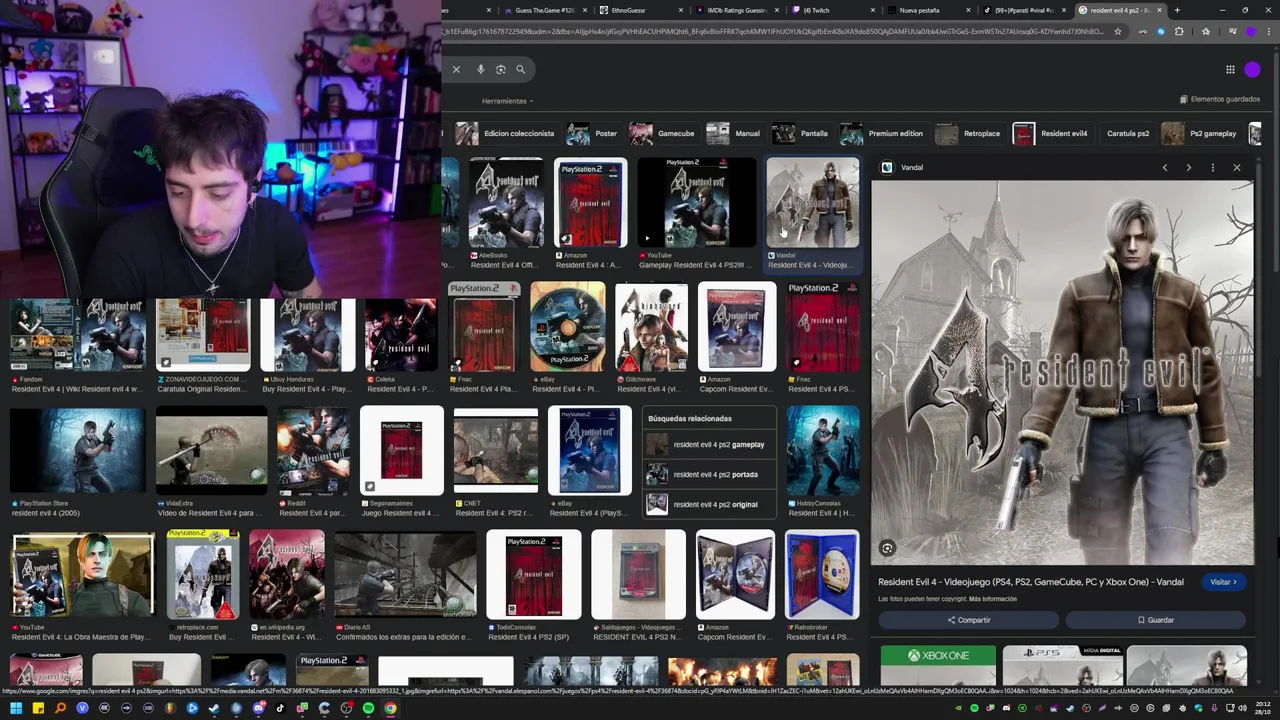Open Spotify from the taskbar
This screenshot has height=720, width=1280.
pos(369,708)
